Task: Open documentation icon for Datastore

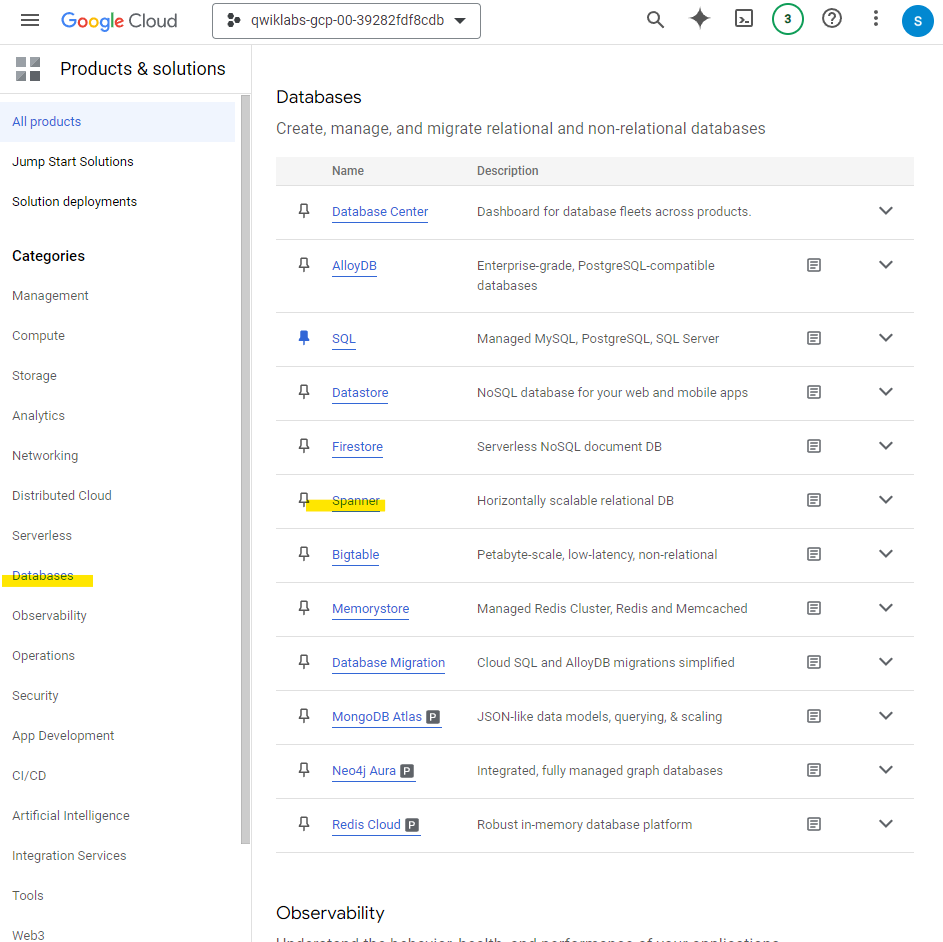Action: click(x=814, y=392)
